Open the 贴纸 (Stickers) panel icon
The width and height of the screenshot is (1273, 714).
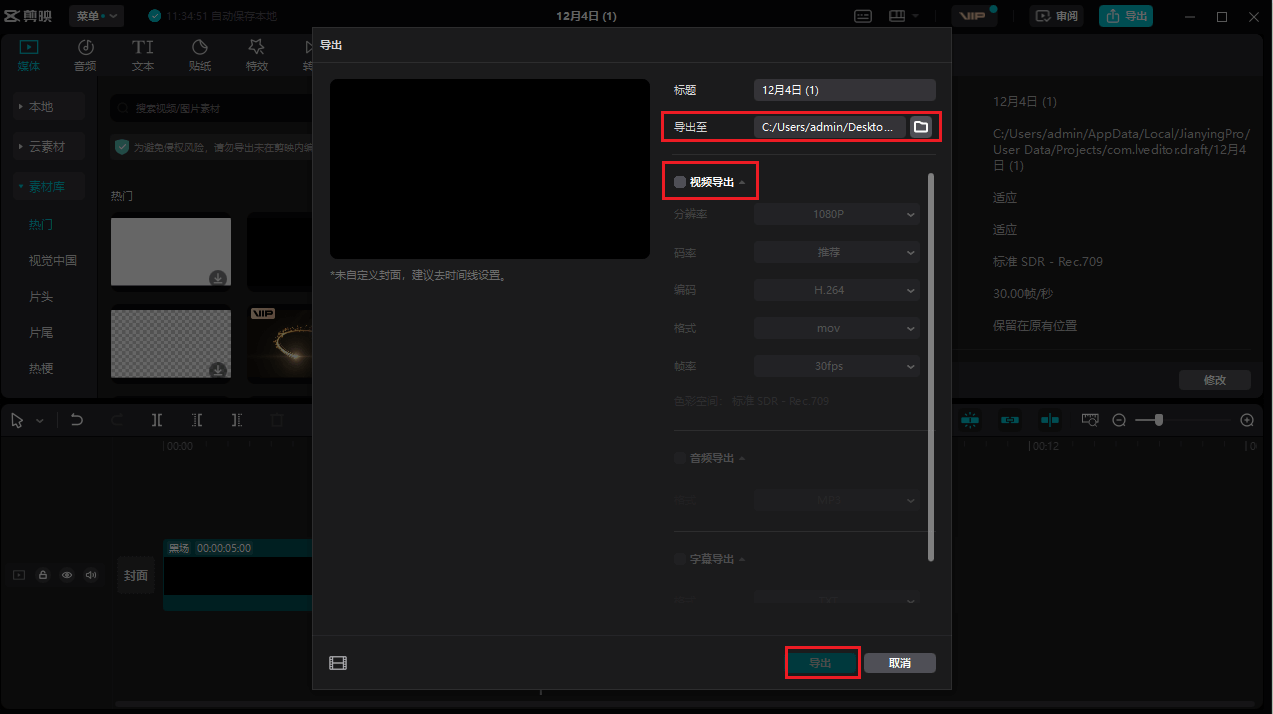[x=199, y=55]
